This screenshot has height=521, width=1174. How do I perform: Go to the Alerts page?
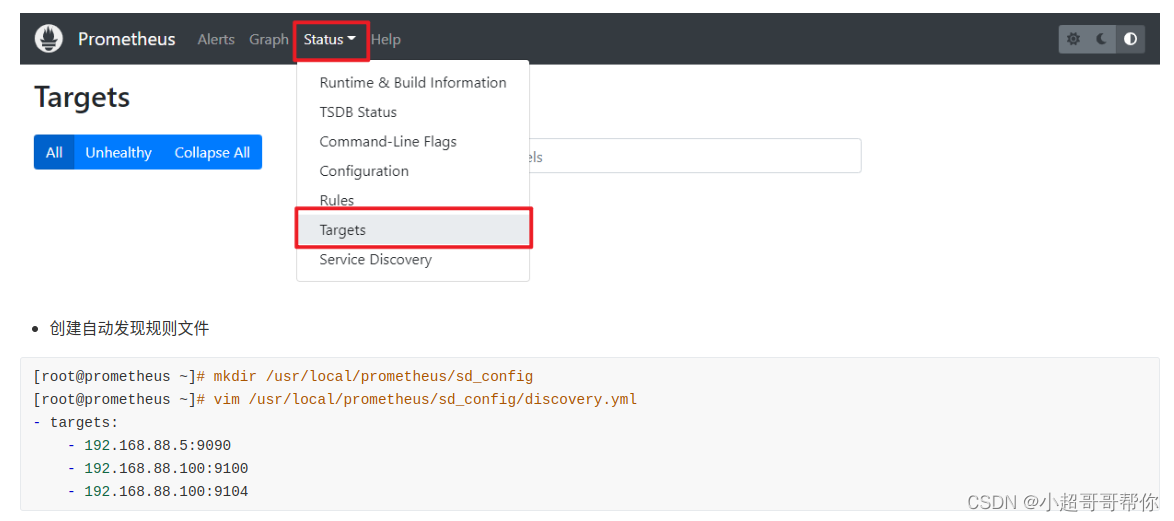(x=216, y=40)
